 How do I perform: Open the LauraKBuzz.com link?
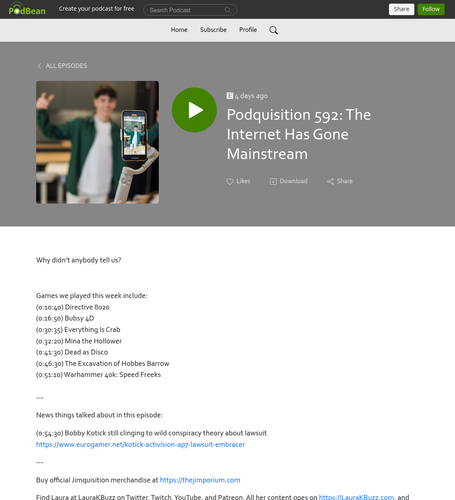pos(356,497)
